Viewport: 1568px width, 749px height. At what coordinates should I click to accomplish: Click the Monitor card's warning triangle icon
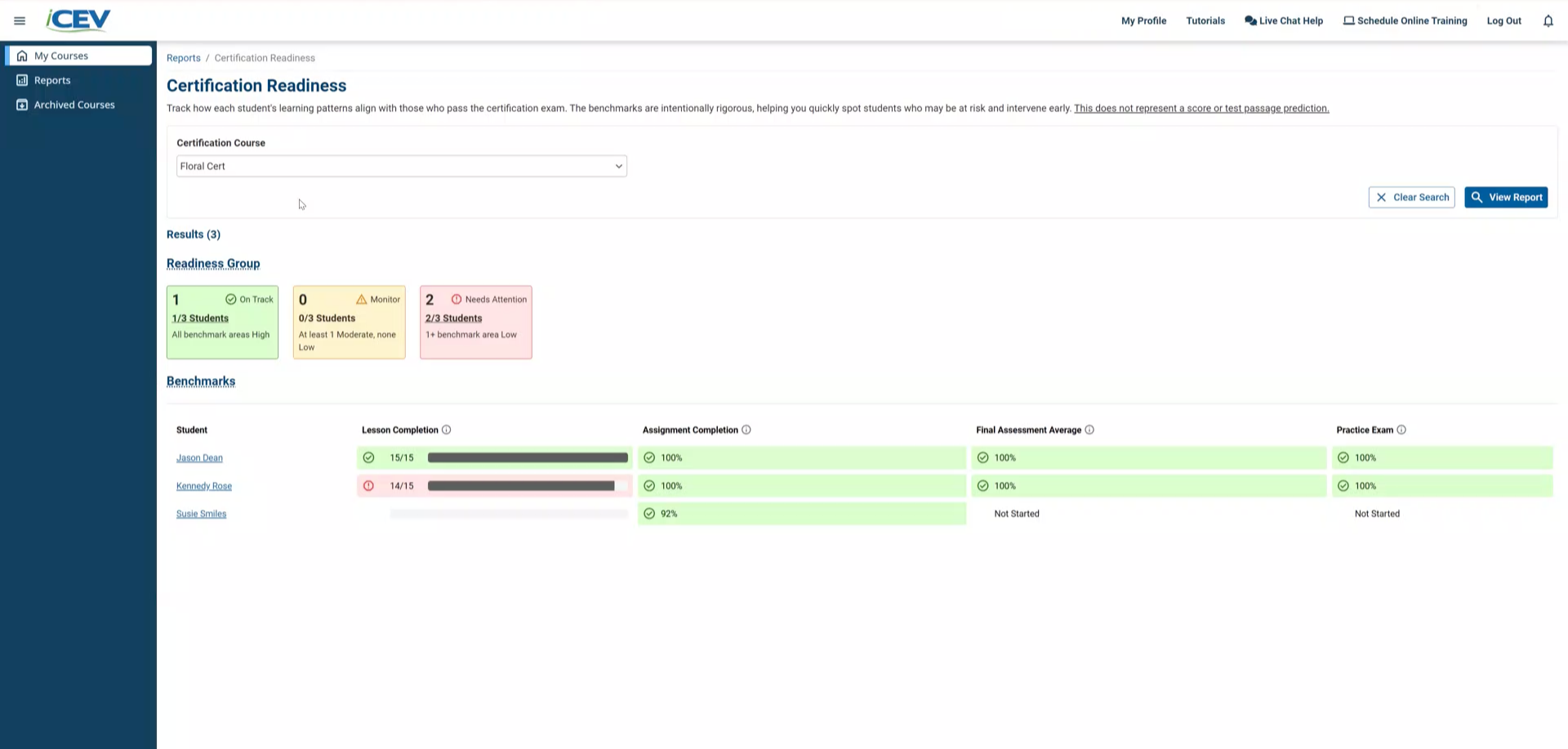(361, 299)
